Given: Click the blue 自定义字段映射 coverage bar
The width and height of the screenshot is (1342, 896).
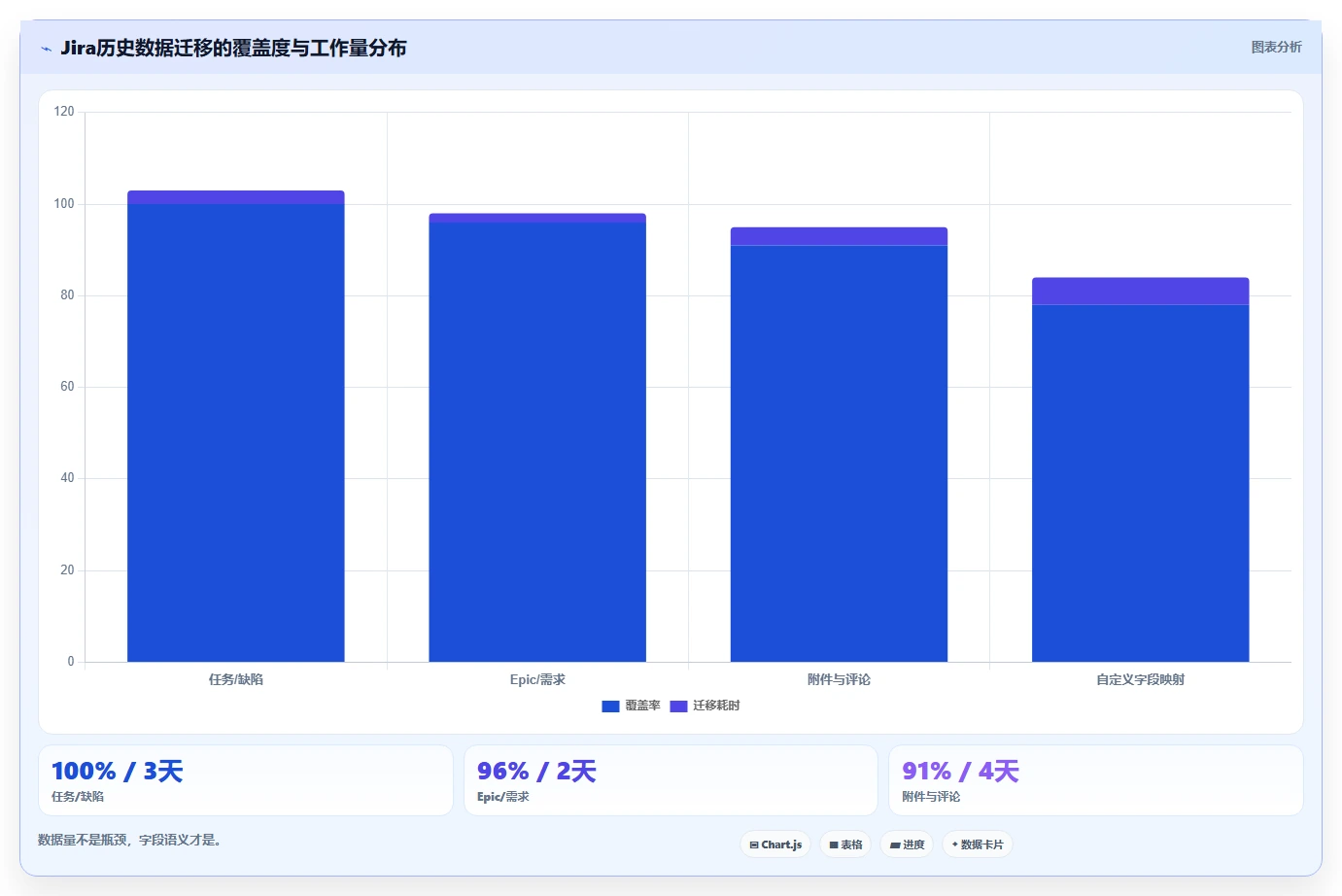Looking at the screenshot, I should [x=1141, y=483].
